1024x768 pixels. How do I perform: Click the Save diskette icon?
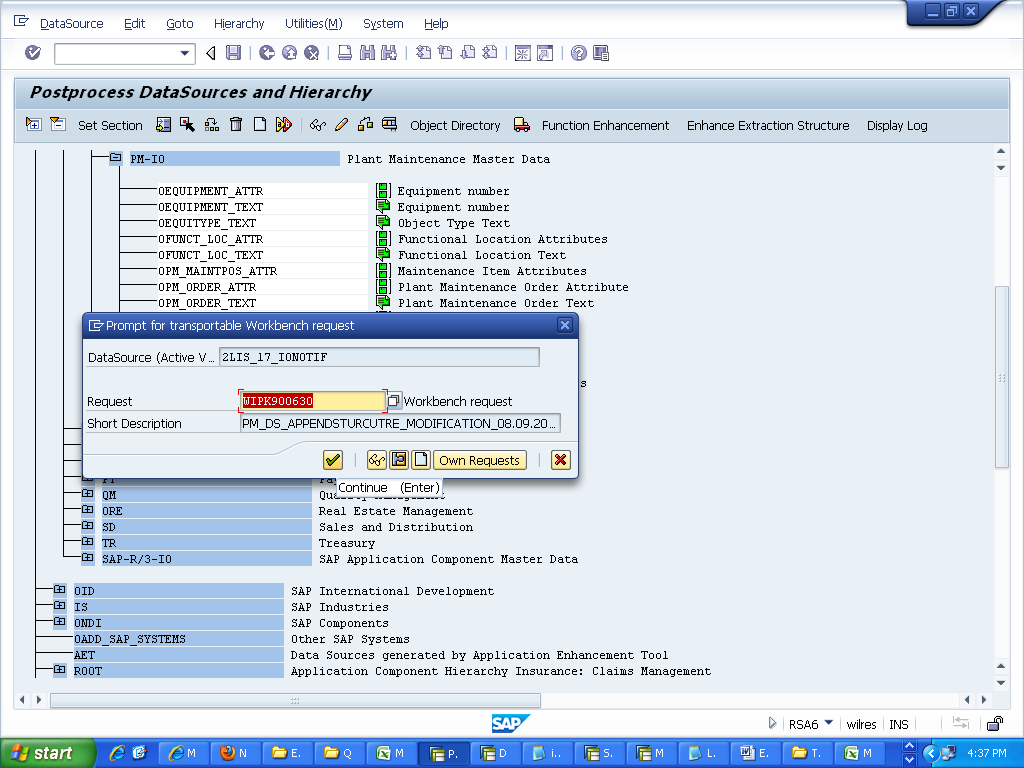click(233, 53)
